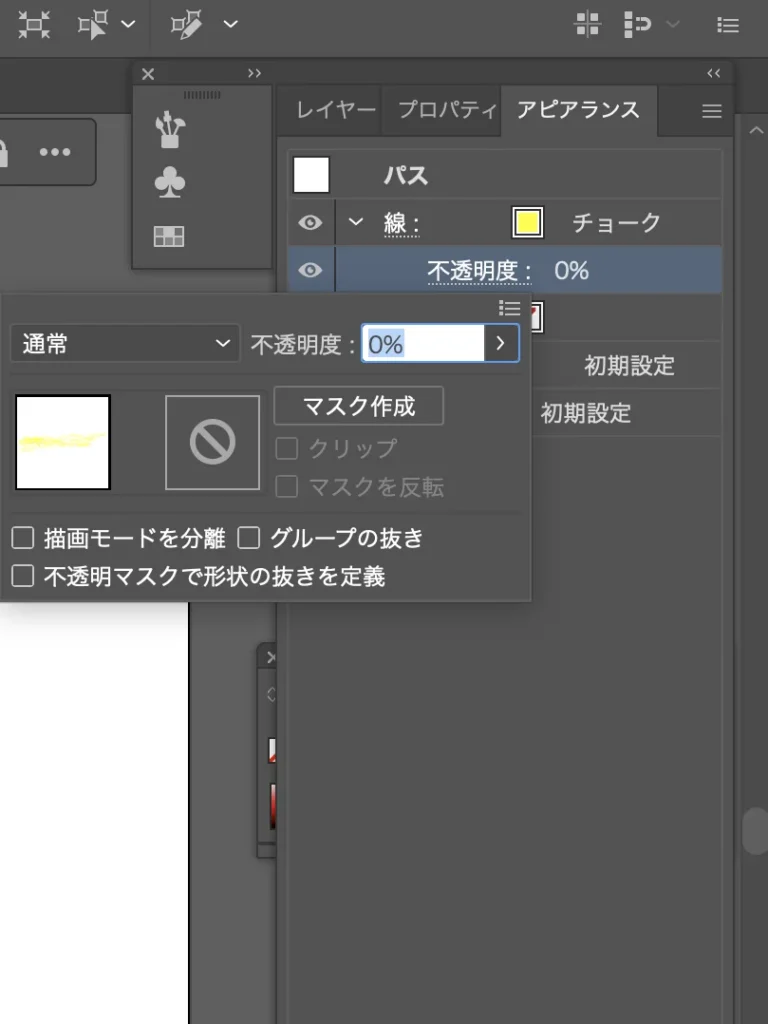Click the three-dots more options button
This screenshot has width=768, height=1024.
point(55,152)
